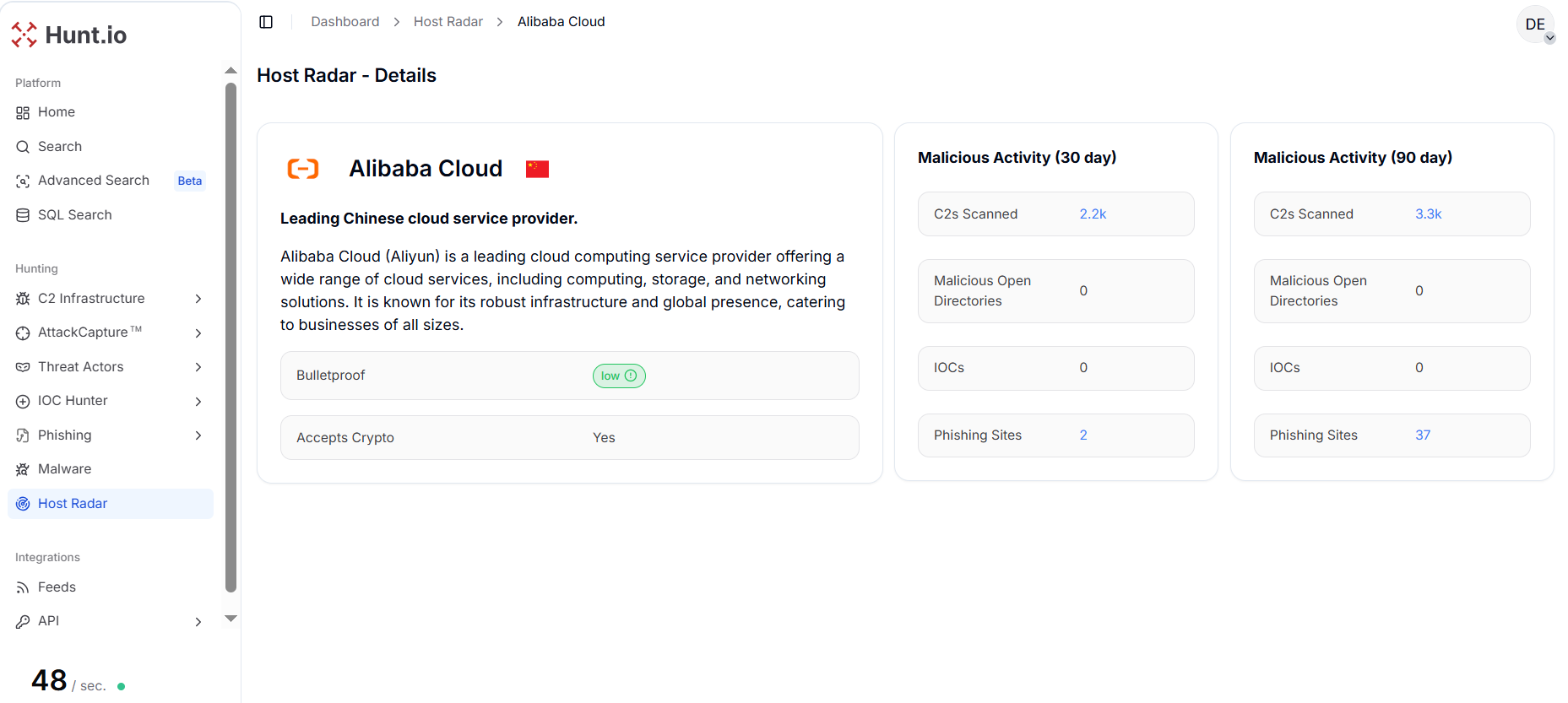The height and width of the screenshot is (703, 1568).
Task: Open the DE user avatar menu
Action: (x=1535, y=24)
